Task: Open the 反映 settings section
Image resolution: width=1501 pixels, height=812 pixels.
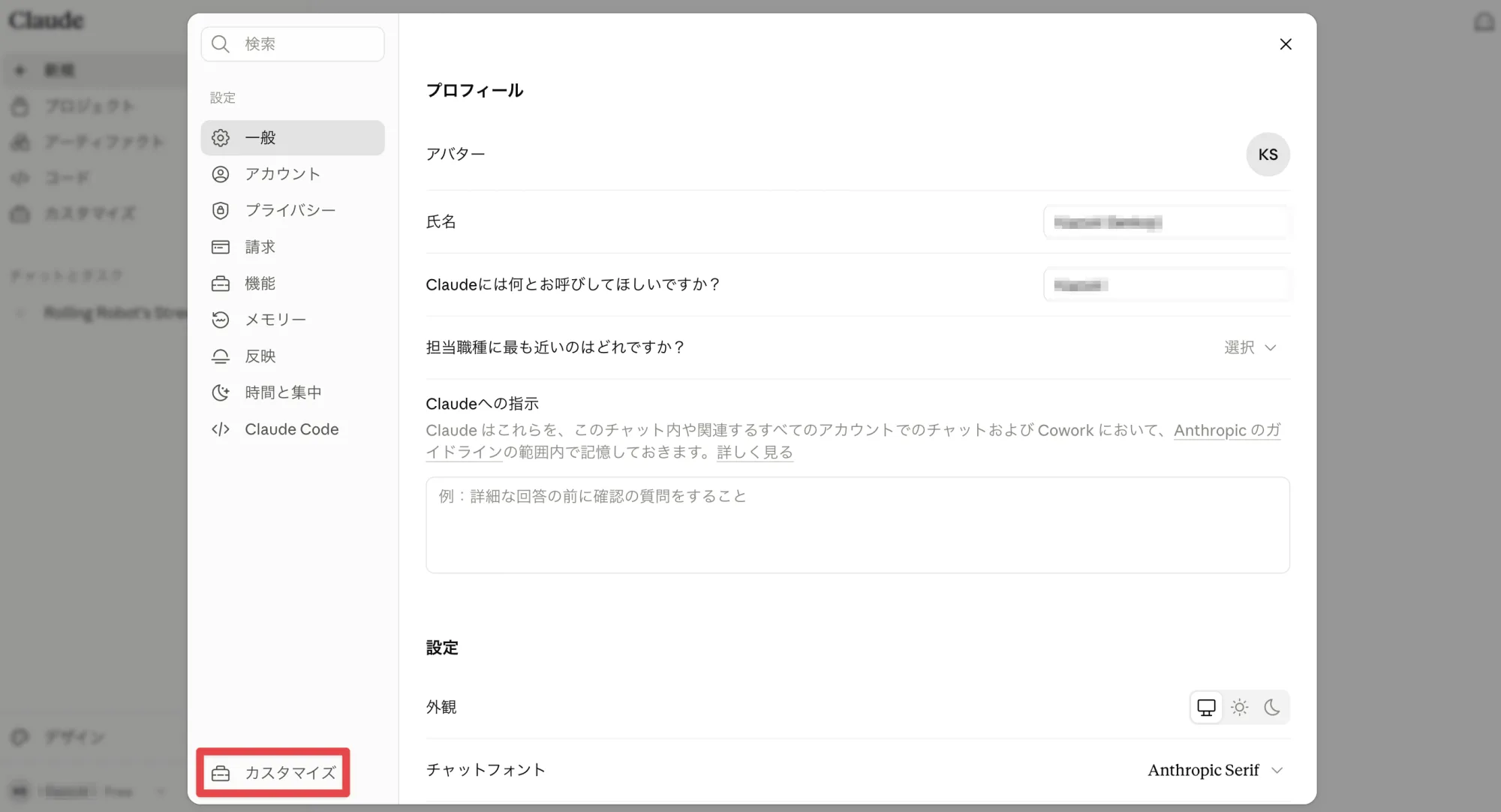Action: click(293, 356)
